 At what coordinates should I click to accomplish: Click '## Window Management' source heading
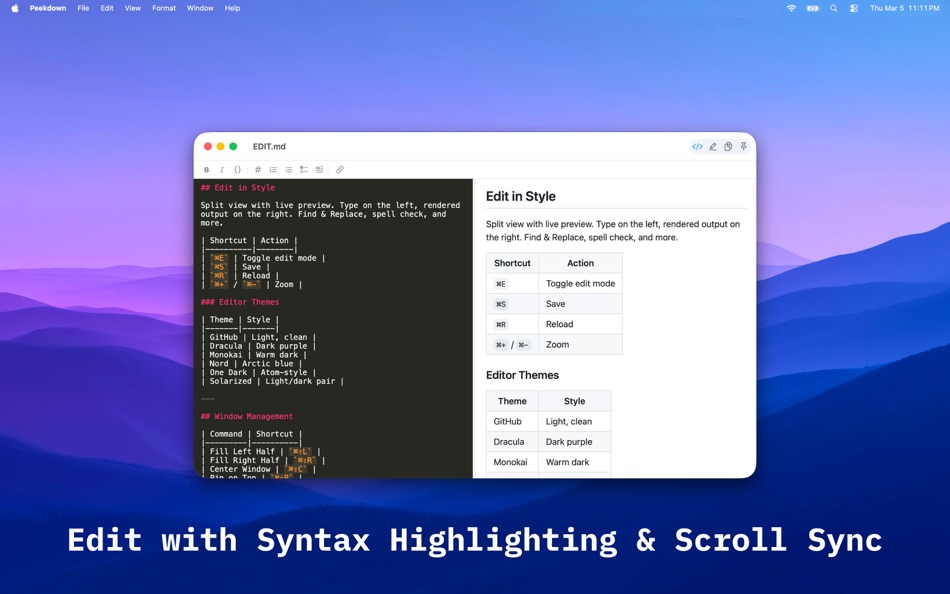click(247, 416)
